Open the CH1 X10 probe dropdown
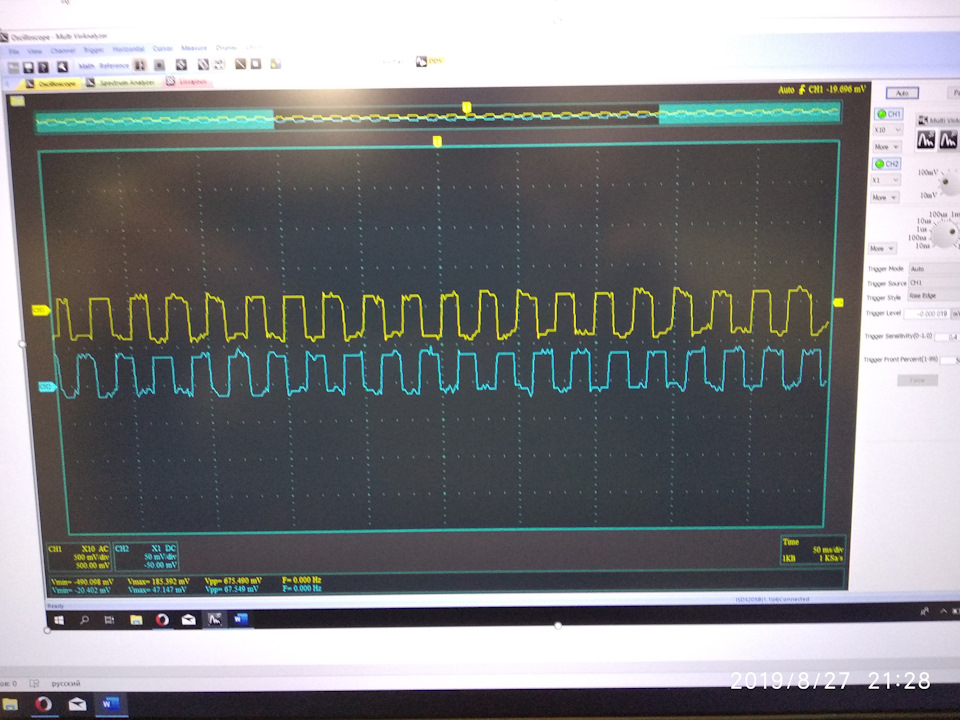This screenshot has height=720, width=960. point(887,130)
